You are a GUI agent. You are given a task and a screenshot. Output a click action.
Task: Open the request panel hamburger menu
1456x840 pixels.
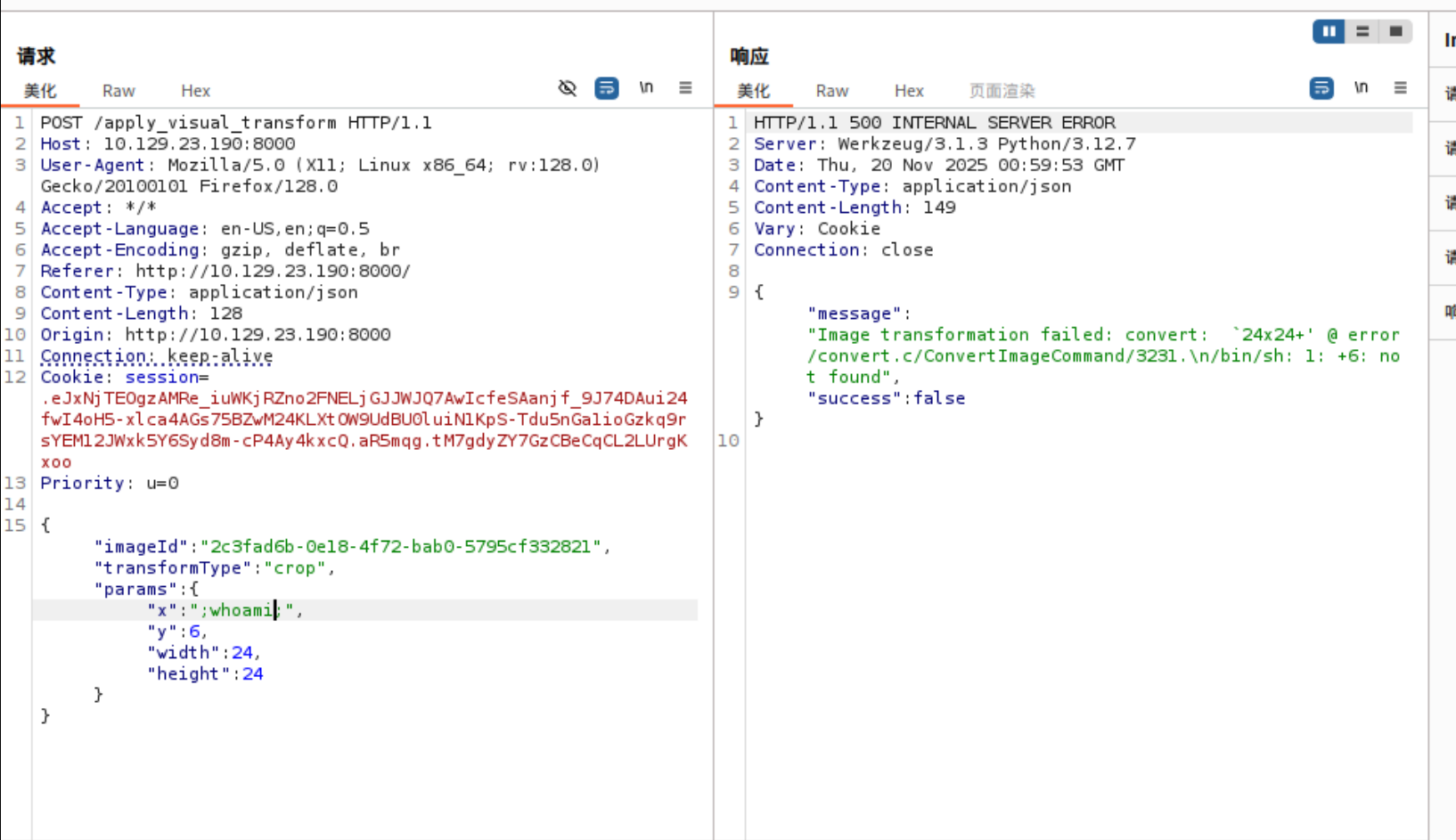click(x=685, y=88)
